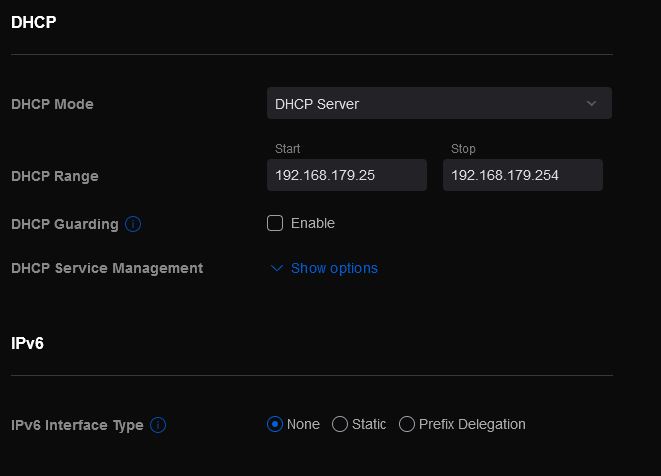Click the DHCP Range Start address field
The image size is (661, 476).
(x=346, y=175)
